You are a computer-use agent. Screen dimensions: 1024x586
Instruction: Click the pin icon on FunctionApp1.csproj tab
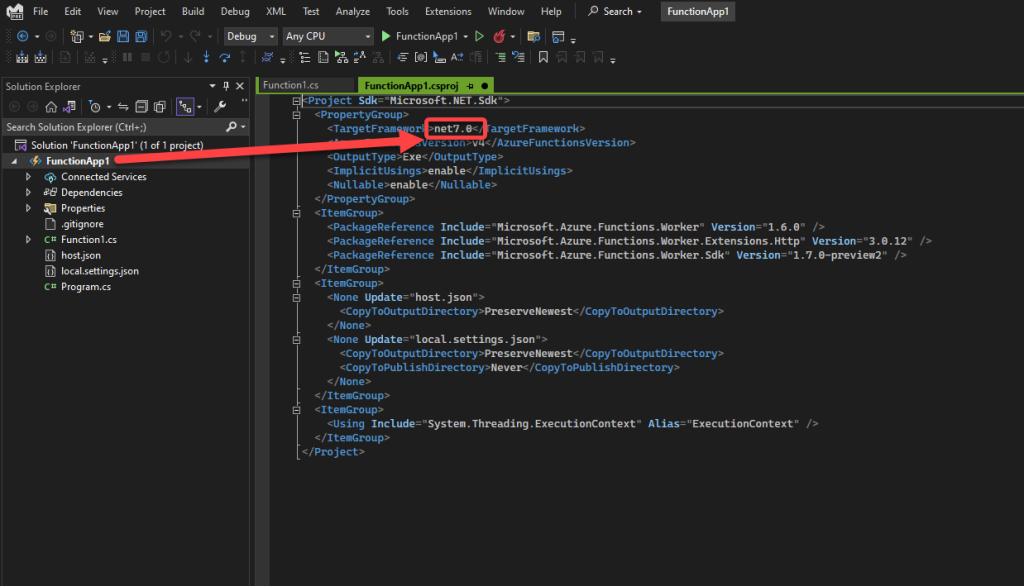point(470,86)
